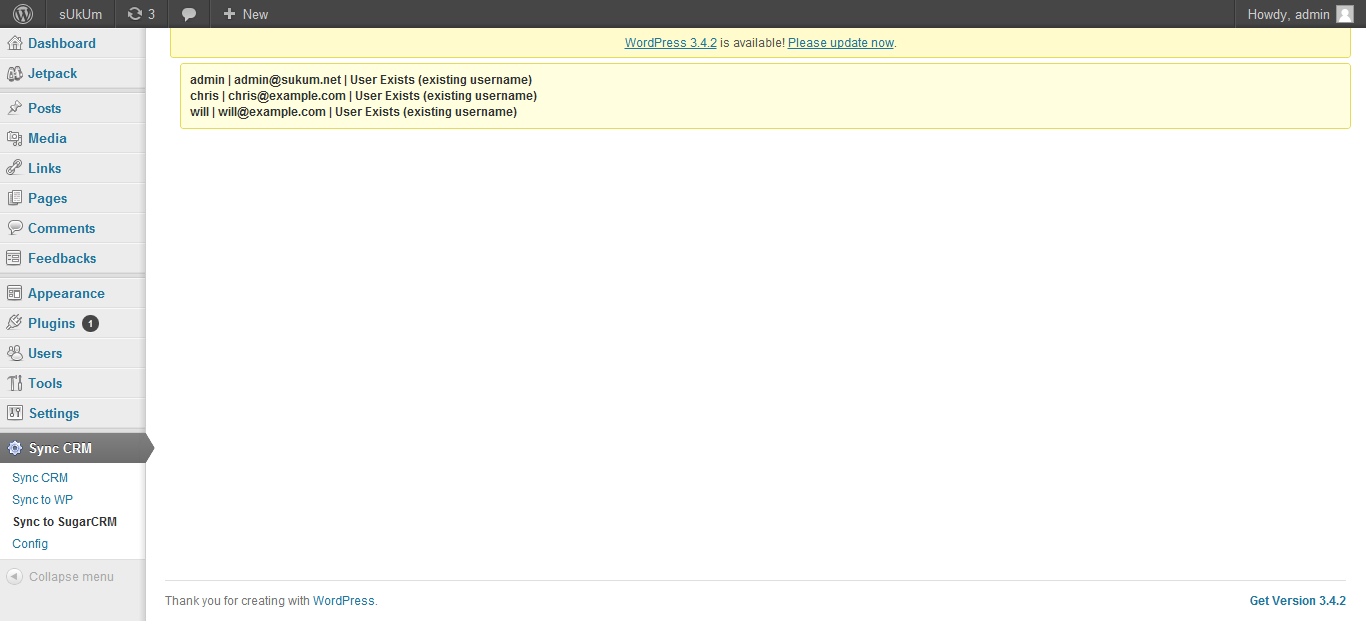The height and width of the screenshot is (621, 1366).
Task: Collapse the admin menu via Collapse menu text
Action: [71, 577]
